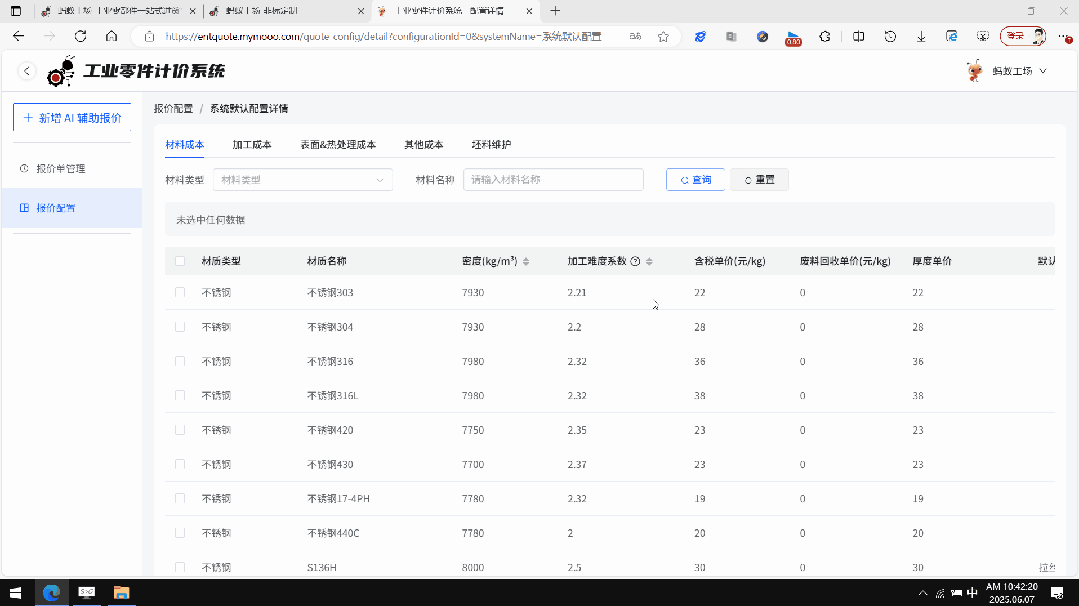Click the site info lock icon
Viewport: 1079px width, 606px height.
[x=149, y=36]
